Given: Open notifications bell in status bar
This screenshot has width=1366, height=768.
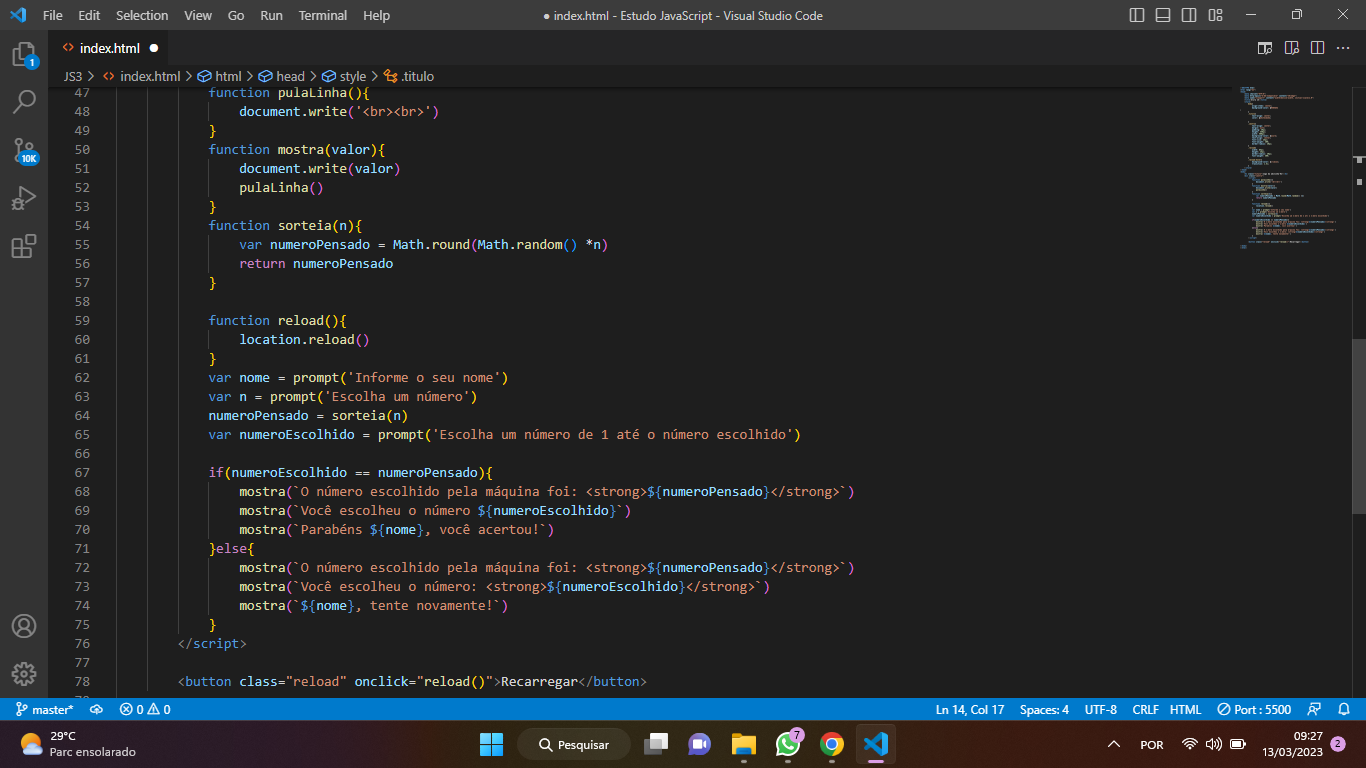Looking at the screenshot, I should point(1343,709).
